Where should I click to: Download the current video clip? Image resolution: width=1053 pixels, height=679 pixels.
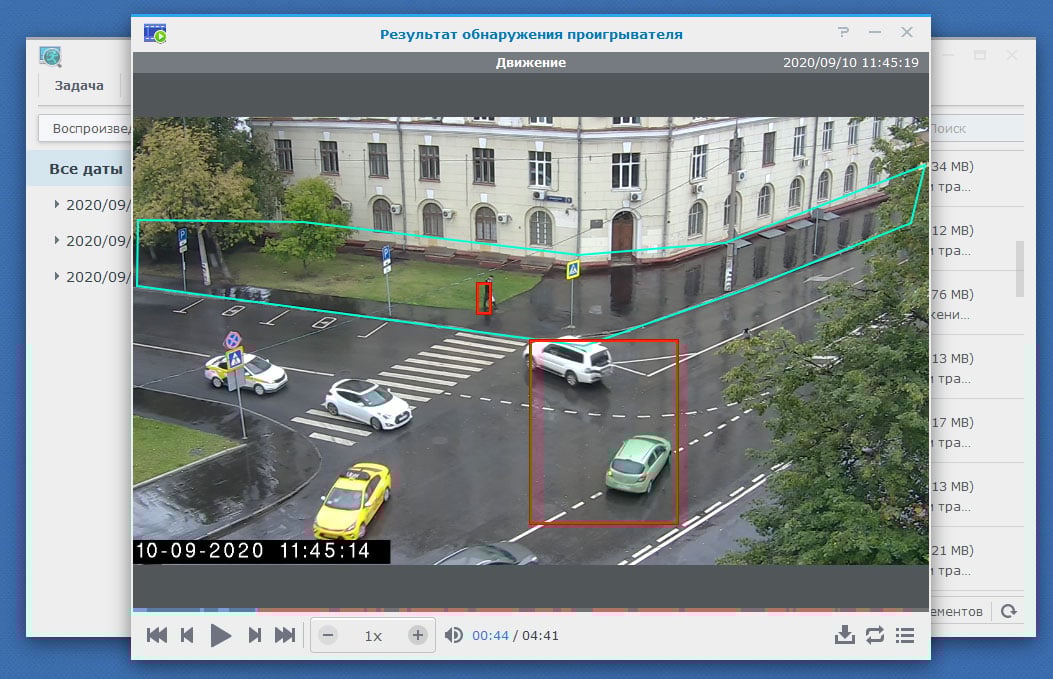845,635
